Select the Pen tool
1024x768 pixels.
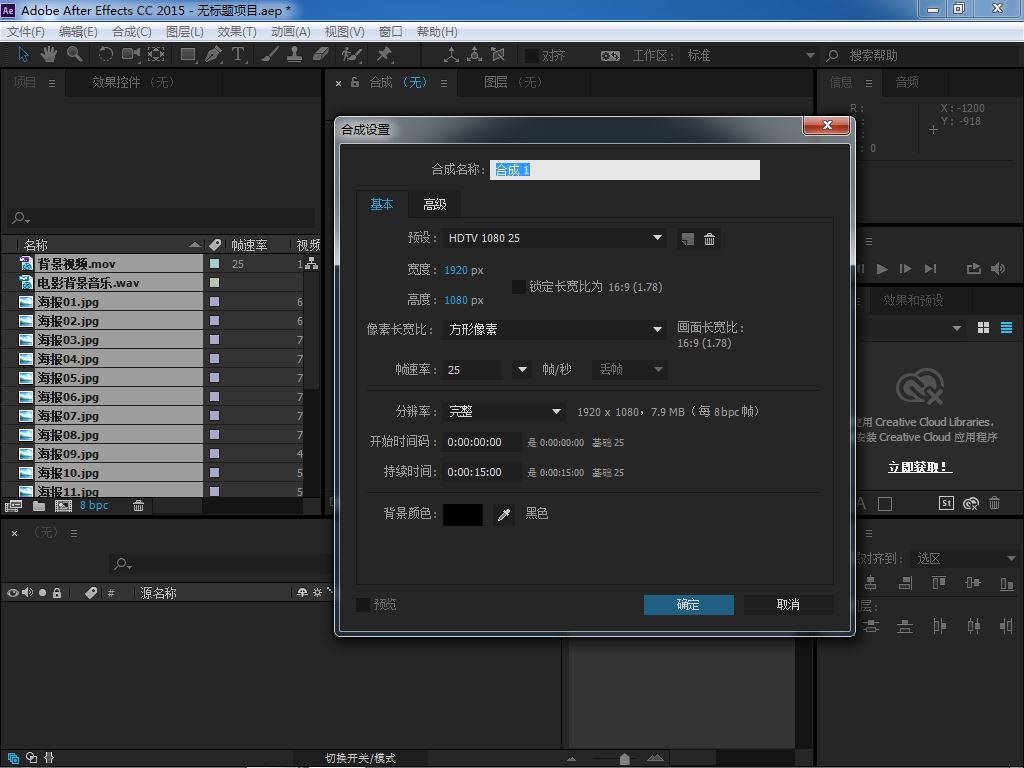[213, 55]
